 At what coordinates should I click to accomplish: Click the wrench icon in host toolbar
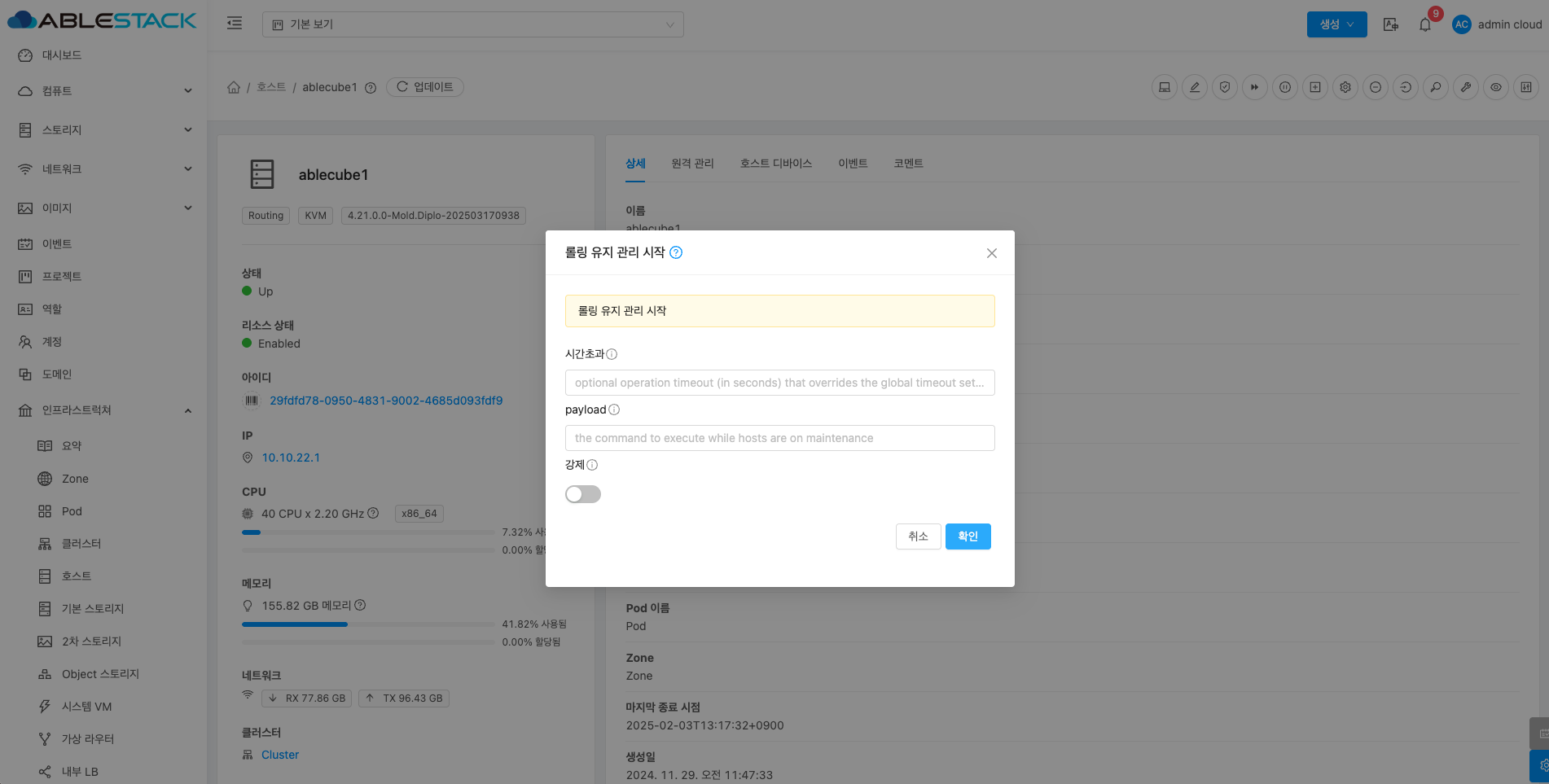[x=1466, y=87]
